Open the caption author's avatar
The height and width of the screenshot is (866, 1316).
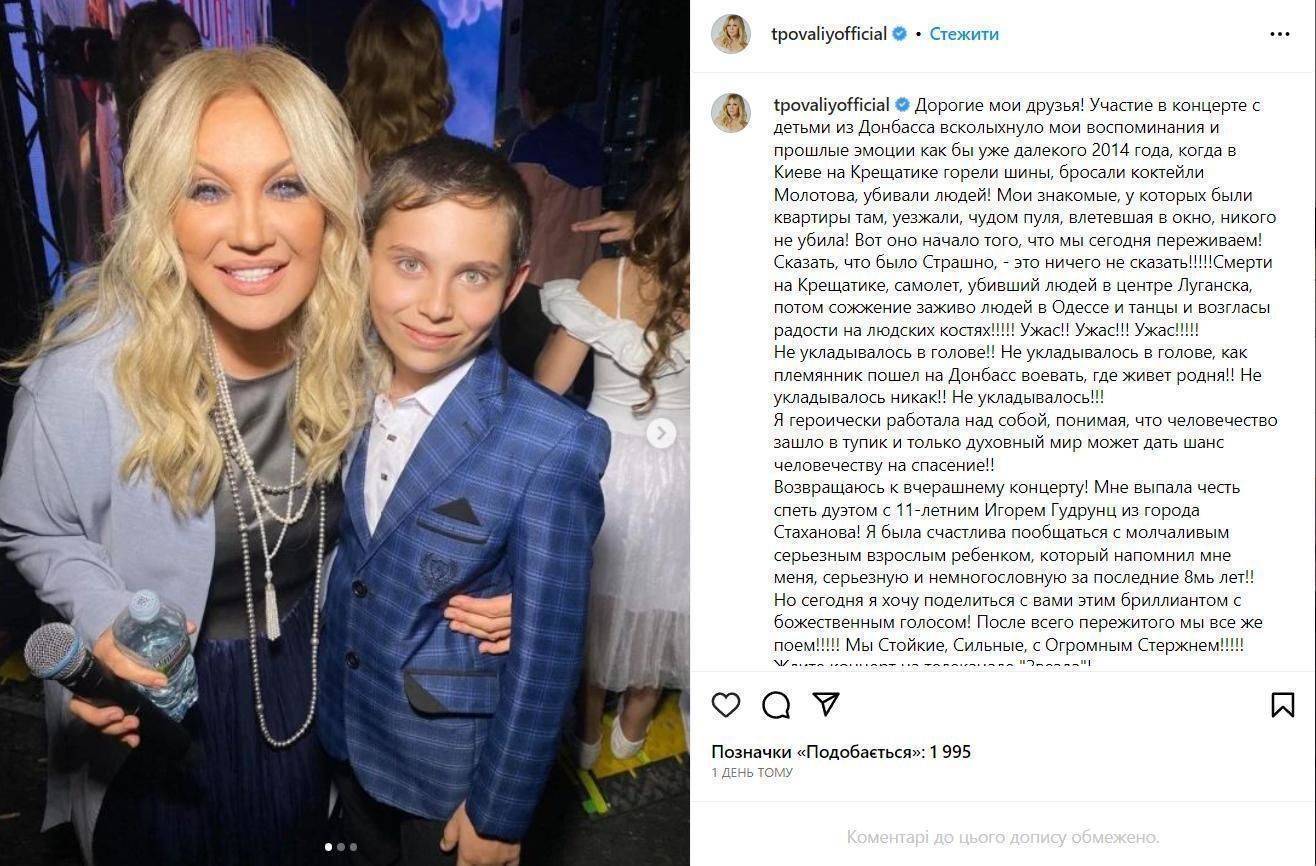(x=731, y=113)
